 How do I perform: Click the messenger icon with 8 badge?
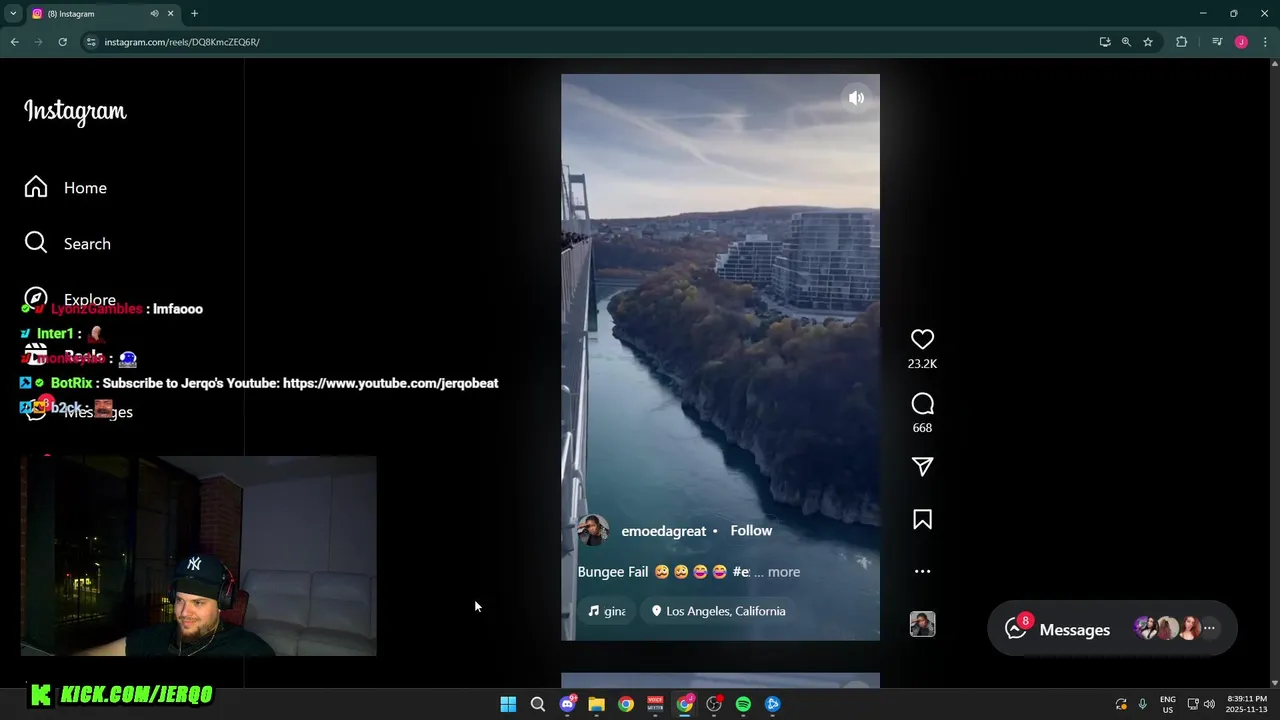[1016, 628]
